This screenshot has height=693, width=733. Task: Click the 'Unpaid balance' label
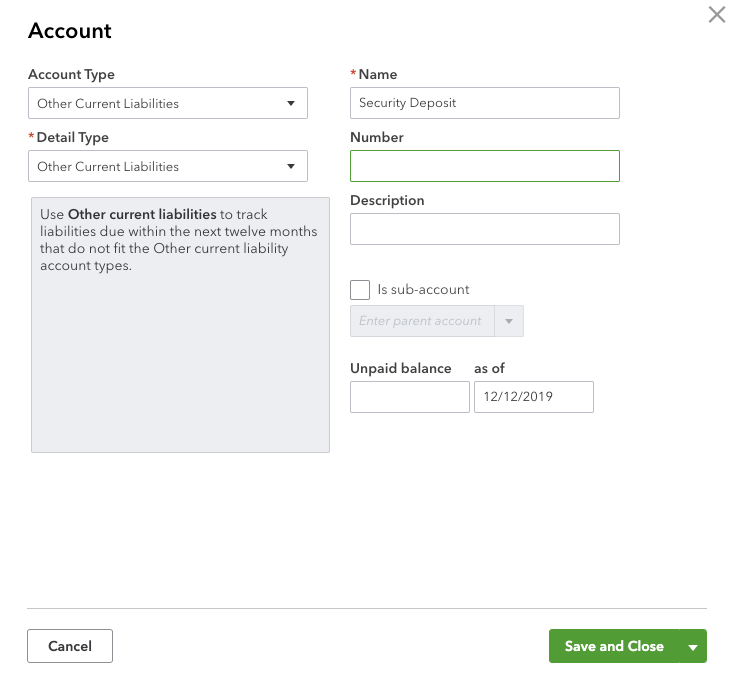(x=400, y=369)
